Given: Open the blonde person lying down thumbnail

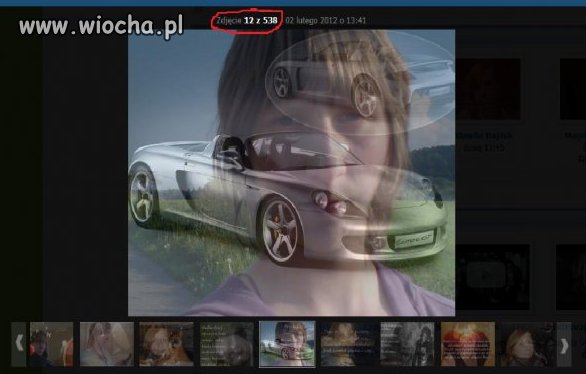Looking at the screenshot, I should tap(107, 344).
